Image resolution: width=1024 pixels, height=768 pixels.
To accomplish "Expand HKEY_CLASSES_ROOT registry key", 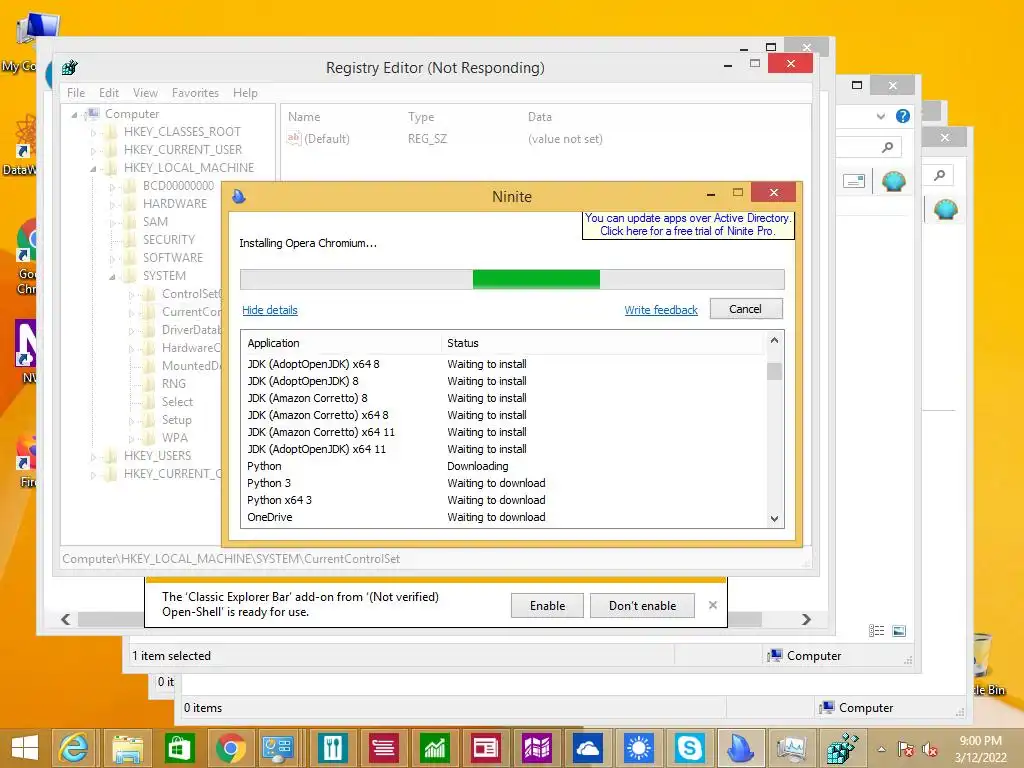I will coord(93,133).
